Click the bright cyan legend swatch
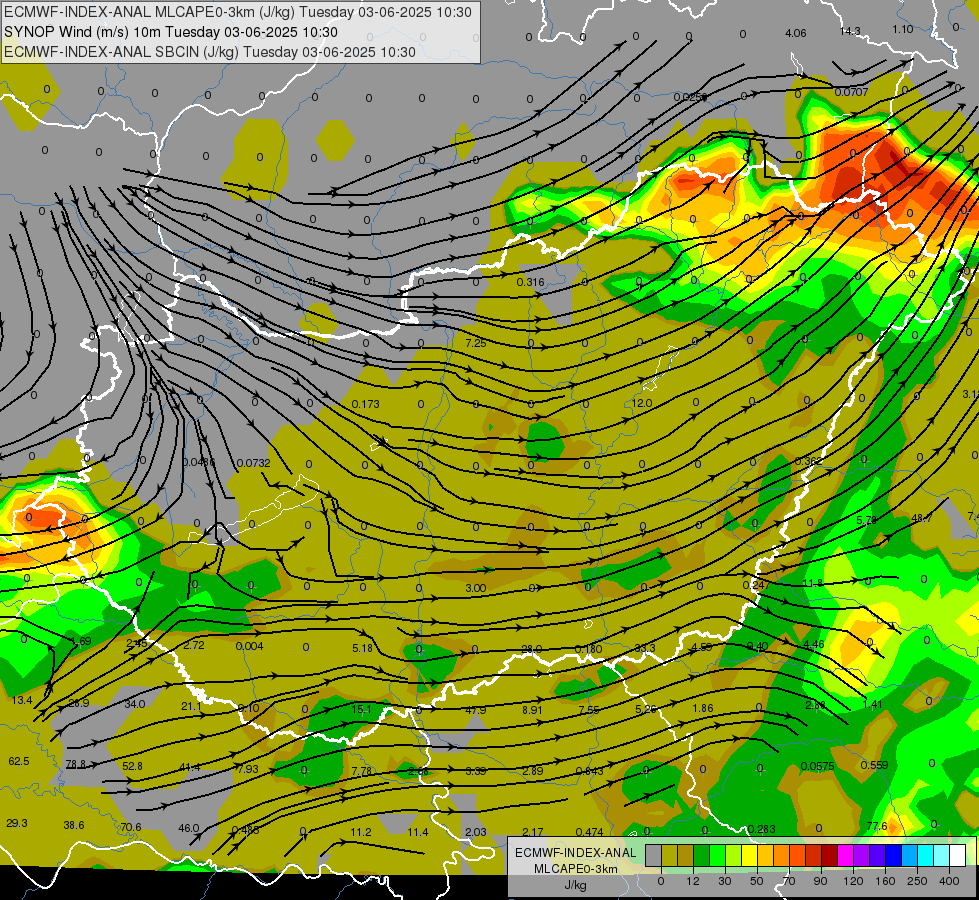Screen dimensions: 979x900 (x=927, y=855)
